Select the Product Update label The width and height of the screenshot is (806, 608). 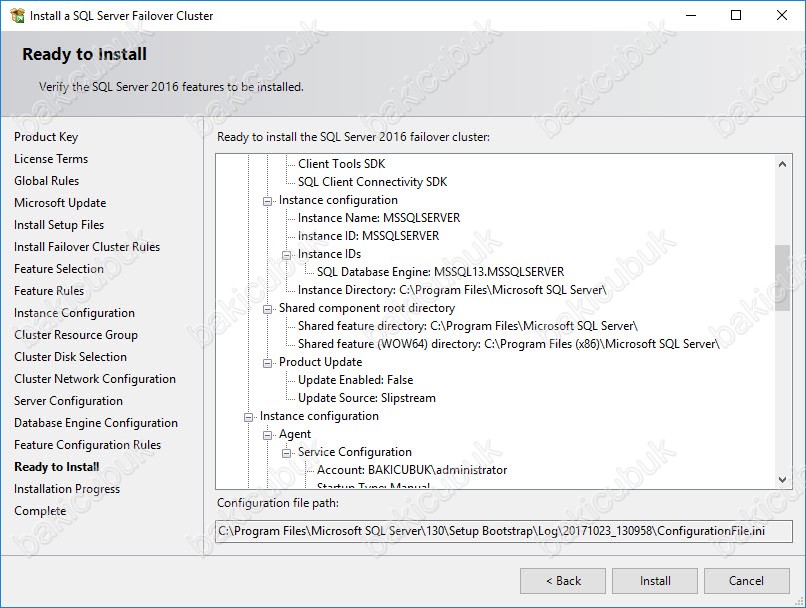320,362
